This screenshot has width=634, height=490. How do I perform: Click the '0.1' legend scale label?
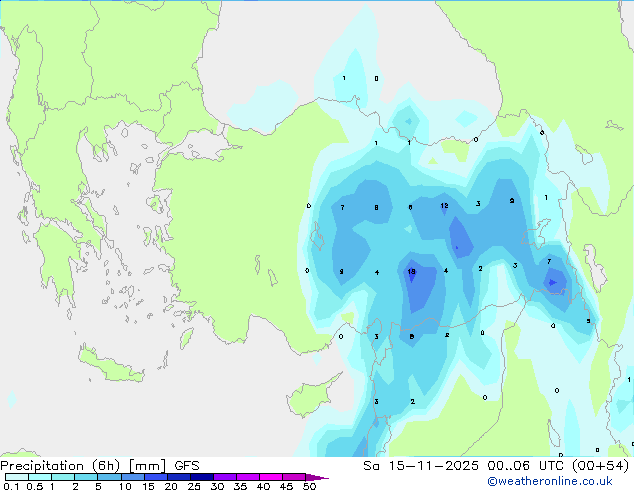coord(11,486)
